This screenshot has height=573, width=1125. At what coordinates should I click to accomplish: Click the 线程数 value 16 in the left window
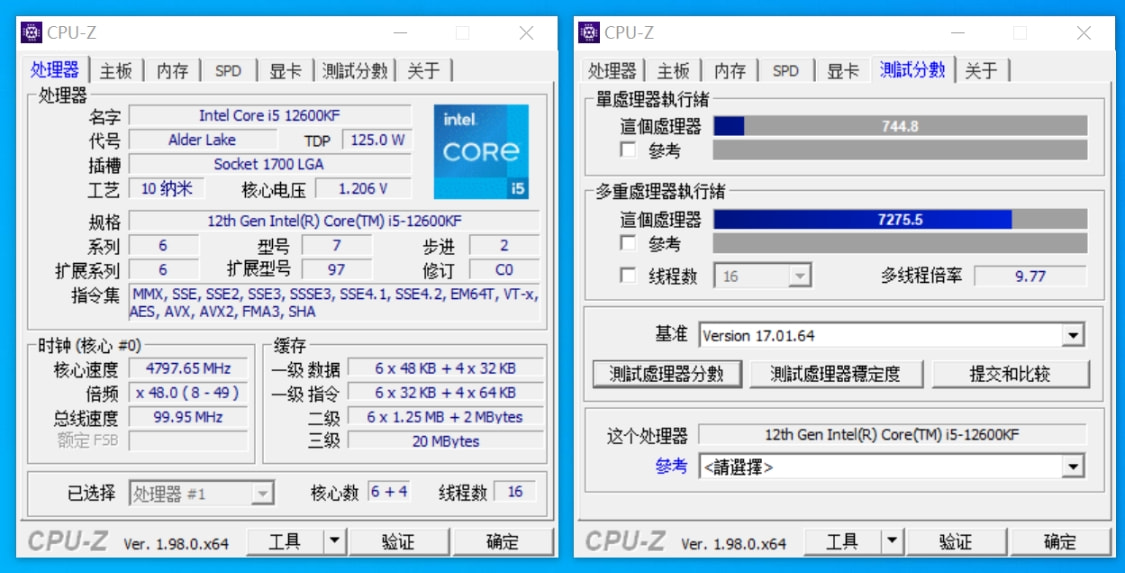(514, 492)
